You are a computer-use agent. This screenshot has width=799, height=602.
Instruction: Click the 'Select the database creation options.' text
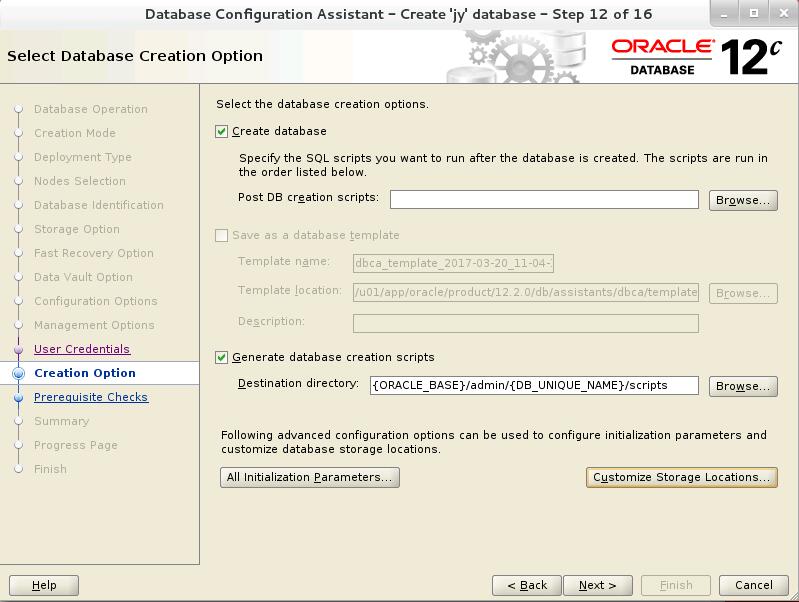coord(323,104)
